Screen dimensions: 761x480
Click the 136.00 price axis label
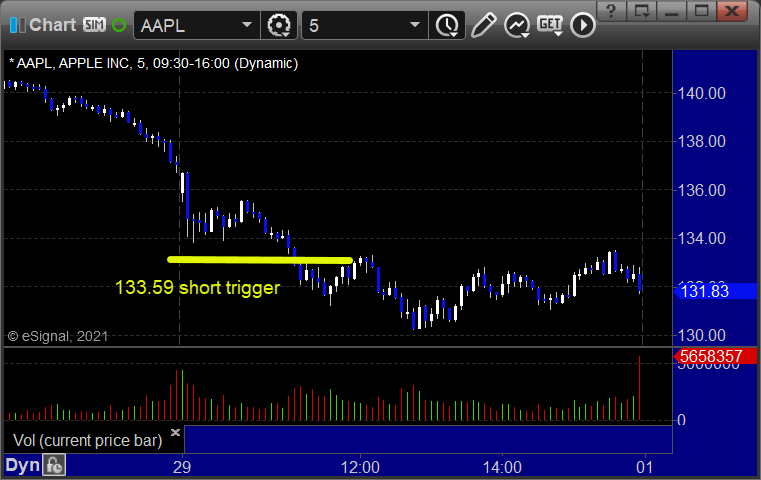(701, 190)
